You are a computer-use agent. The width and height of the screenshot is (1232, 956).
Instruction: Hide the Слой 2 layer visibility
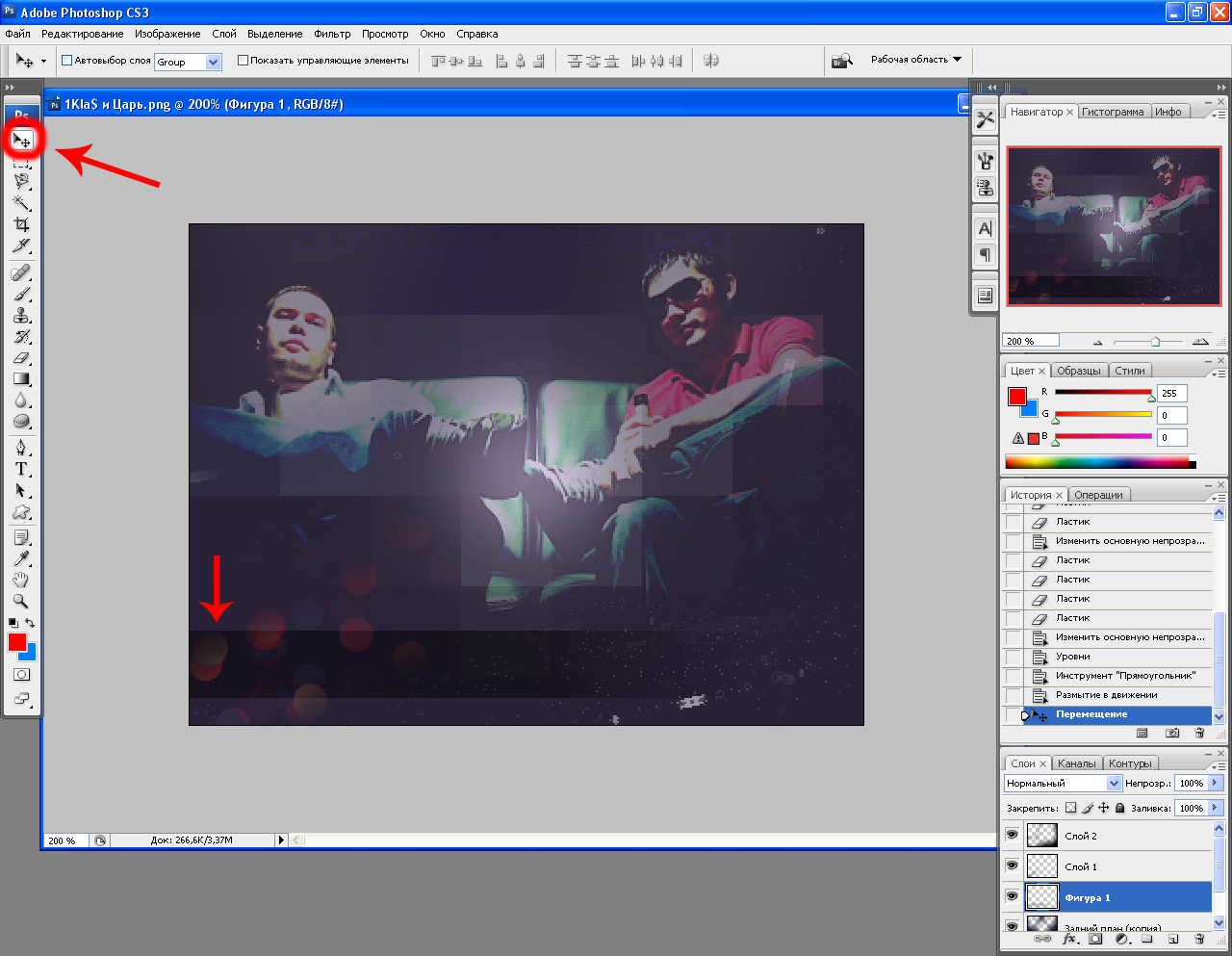(x=1012, y=835)
